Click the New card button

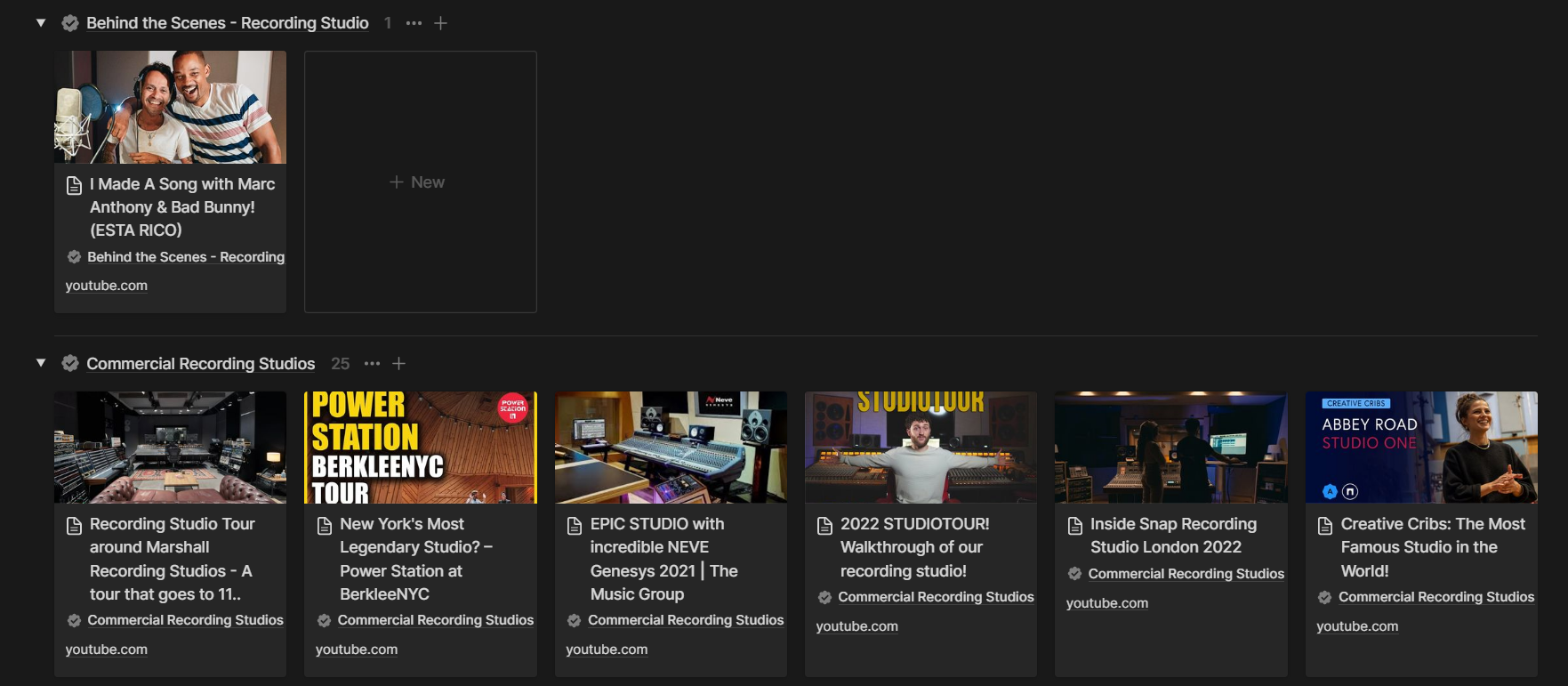pos(420,182)
